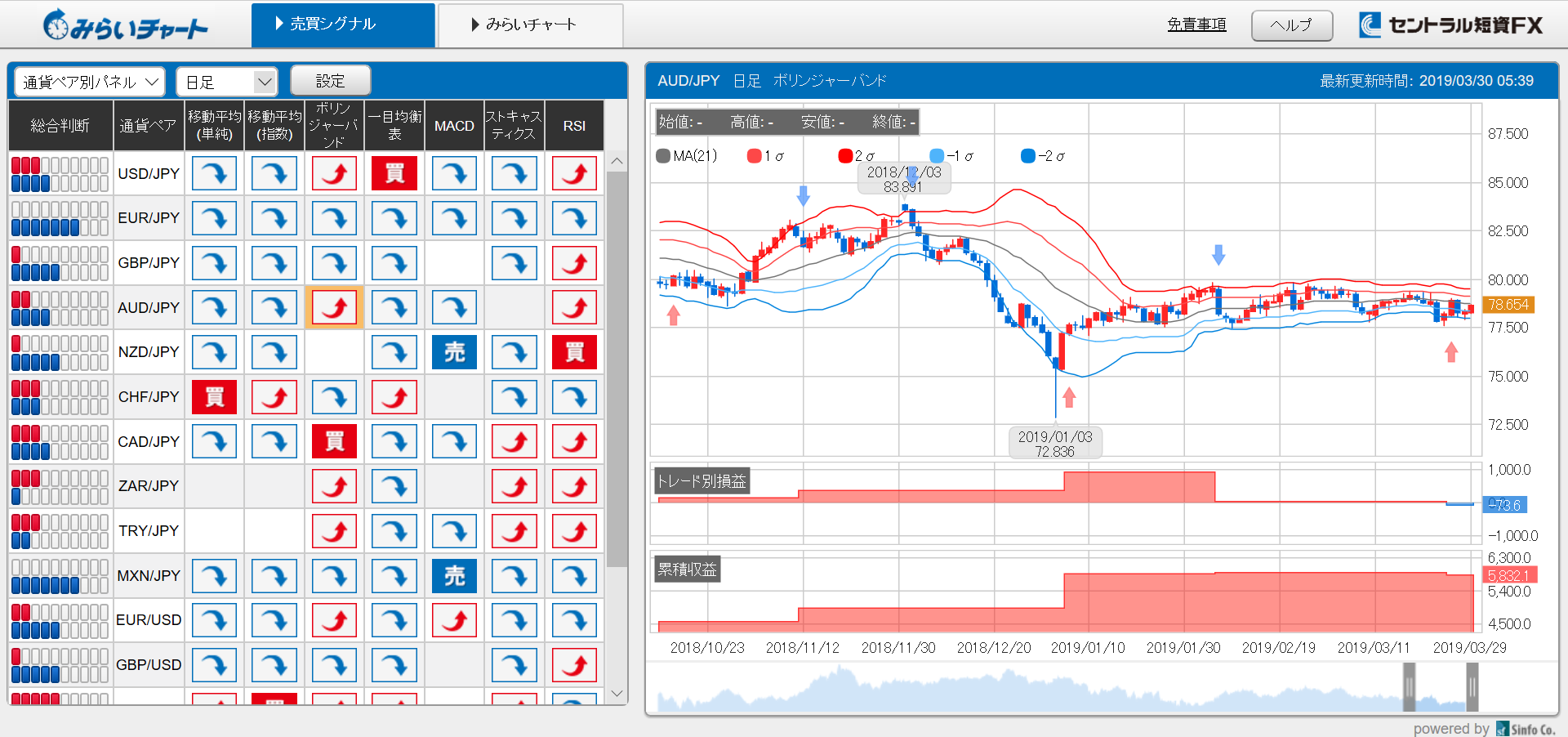
Task: Click USD/JPY Ichimoku buy signal icon
Action: coord(394,173)
